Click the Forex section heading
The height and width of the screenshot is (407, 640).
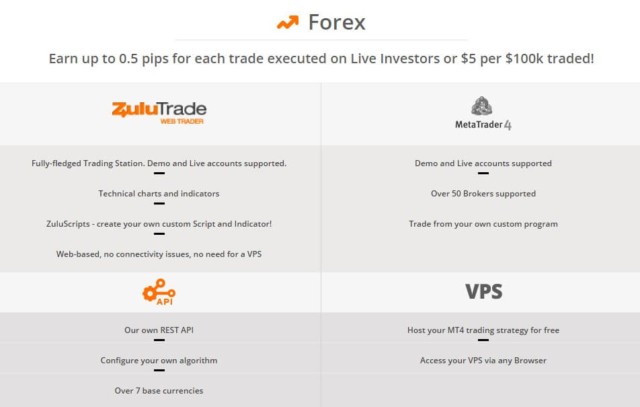pyautogui.click(x=337, y=22)
